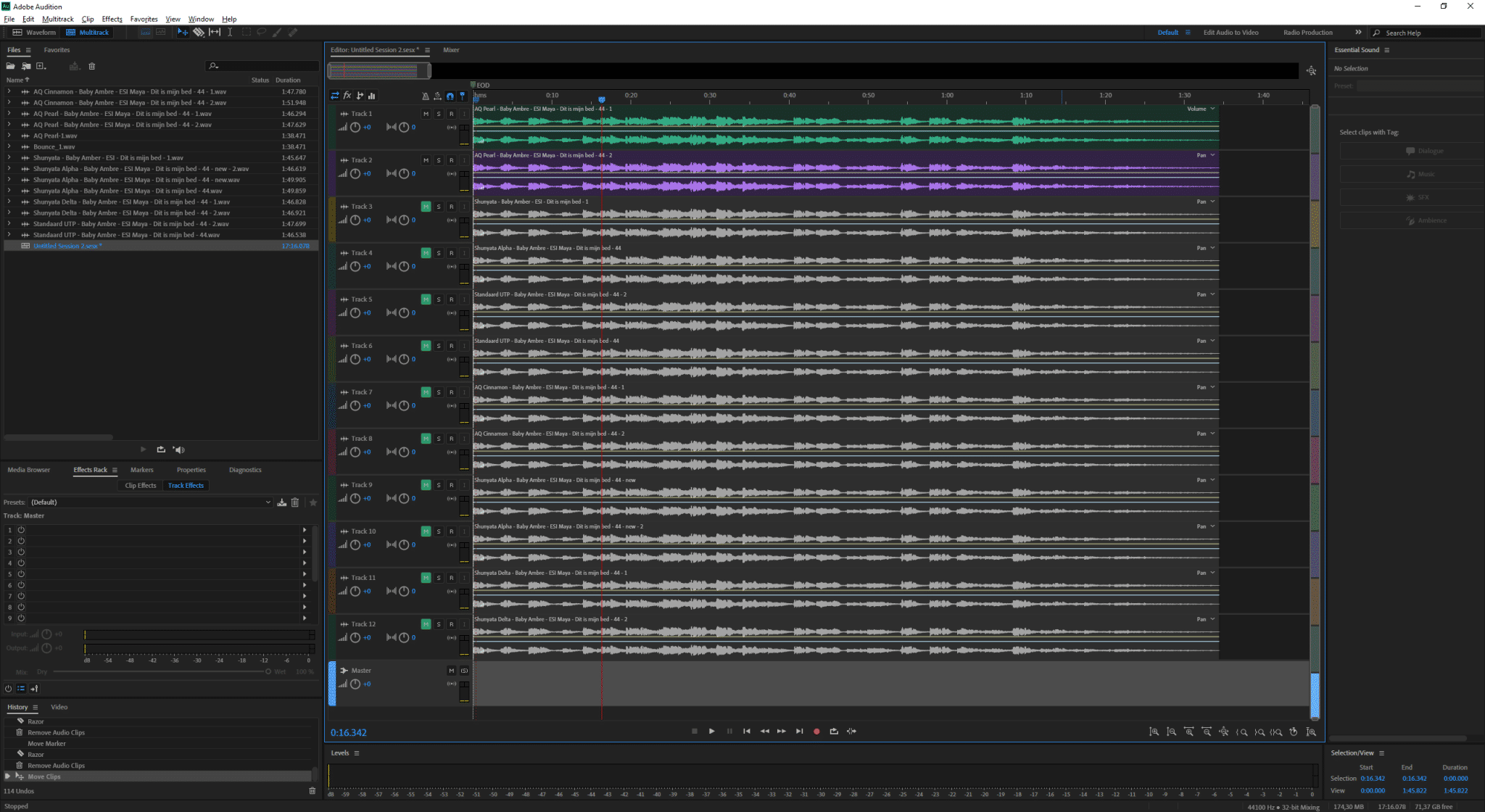Select the Clip Effects button
This screenshot has width=1485, height=812.
click(x=140, y=485)
